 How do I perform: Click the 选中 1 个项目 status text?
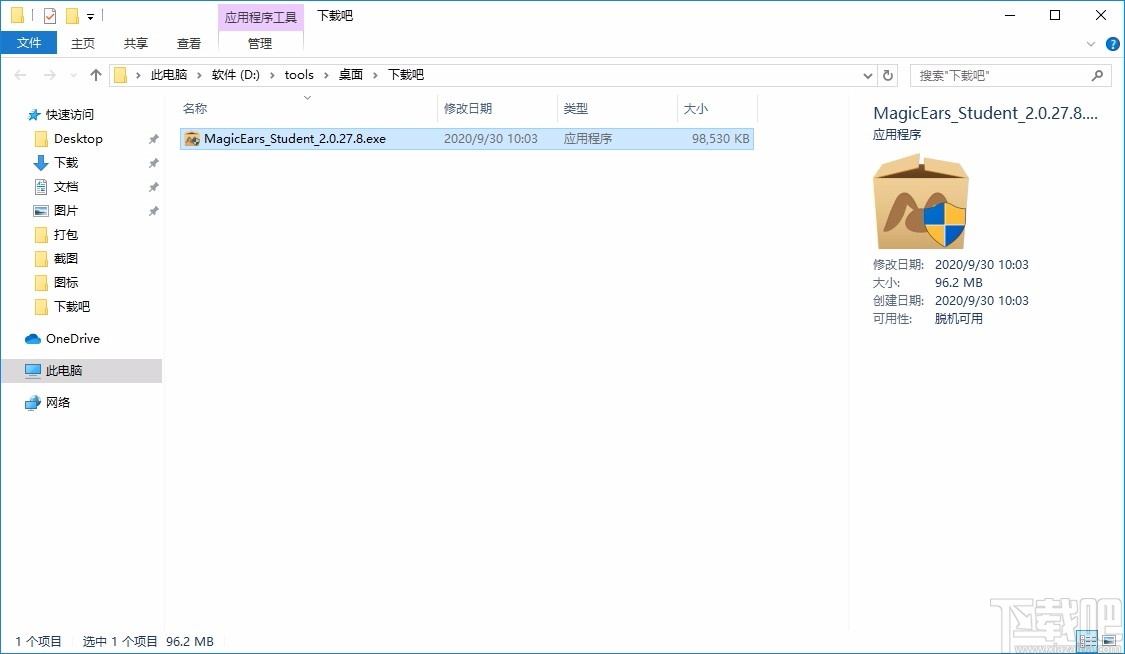tap(119, 641)
